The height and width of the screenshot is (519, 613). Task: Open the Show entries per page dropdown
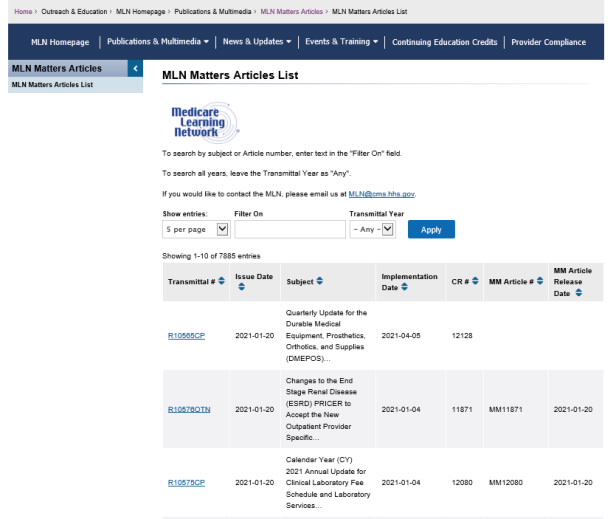pos(196,229)
